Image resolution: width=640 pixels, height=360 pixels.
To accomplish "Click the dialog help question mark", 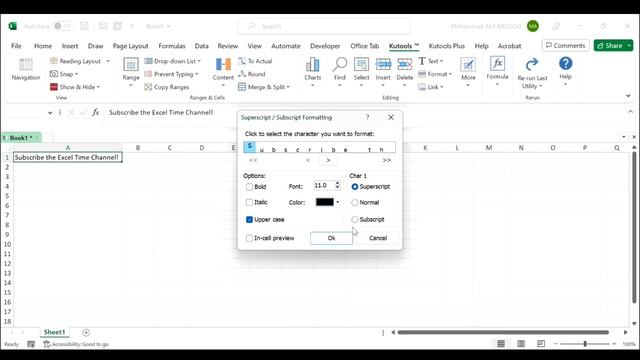I will [367, 117].
